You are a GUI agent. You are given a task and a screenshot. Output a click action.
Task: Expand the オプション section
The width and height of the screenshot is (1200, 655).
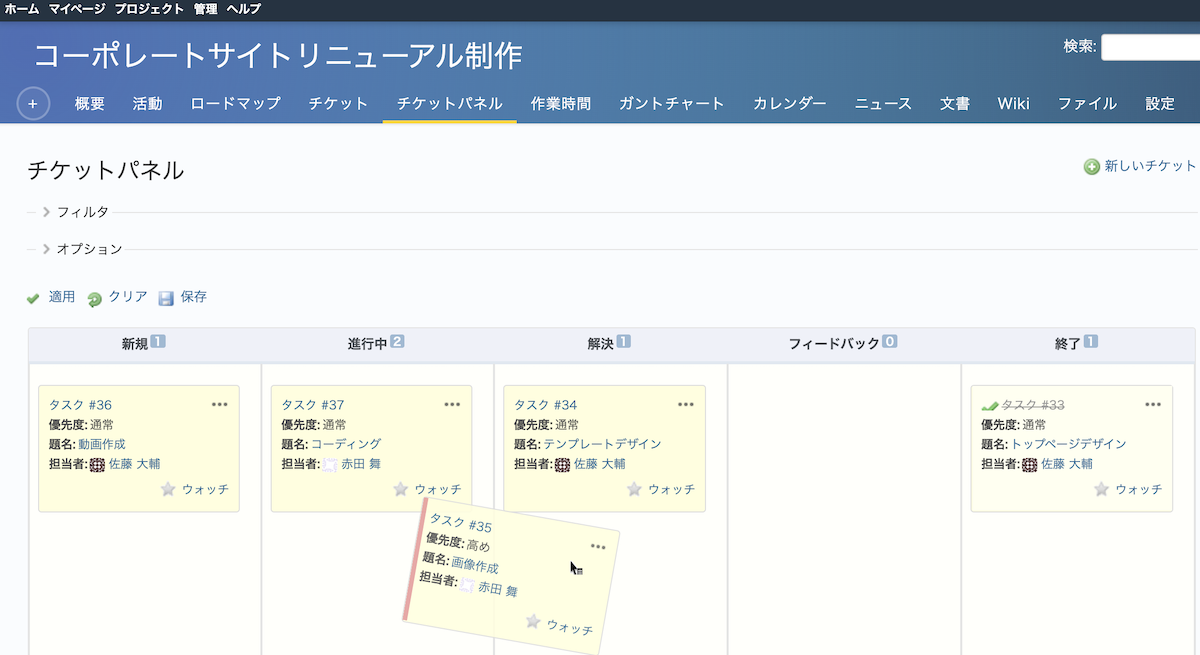pos(89,249)
